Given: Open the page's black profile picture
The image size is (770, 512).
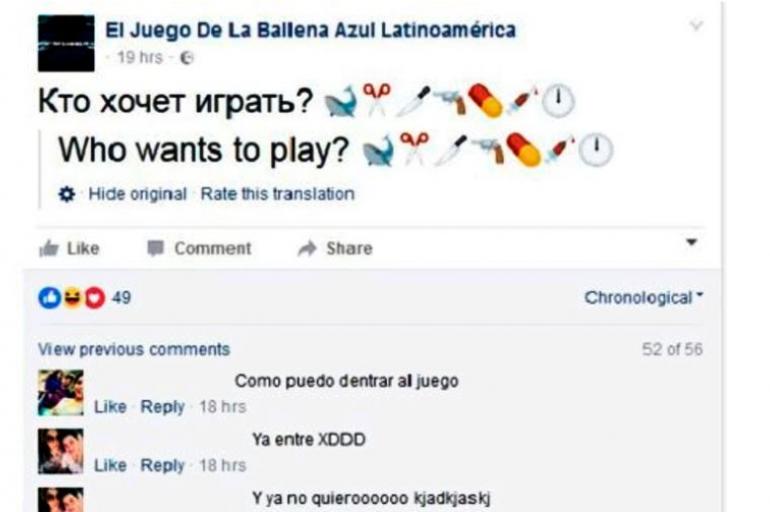Looking at the screenshot, I should coord(66,43).
